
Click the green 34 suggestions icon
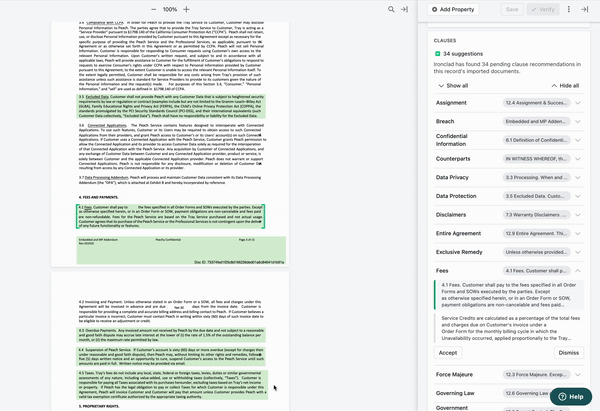437,54
